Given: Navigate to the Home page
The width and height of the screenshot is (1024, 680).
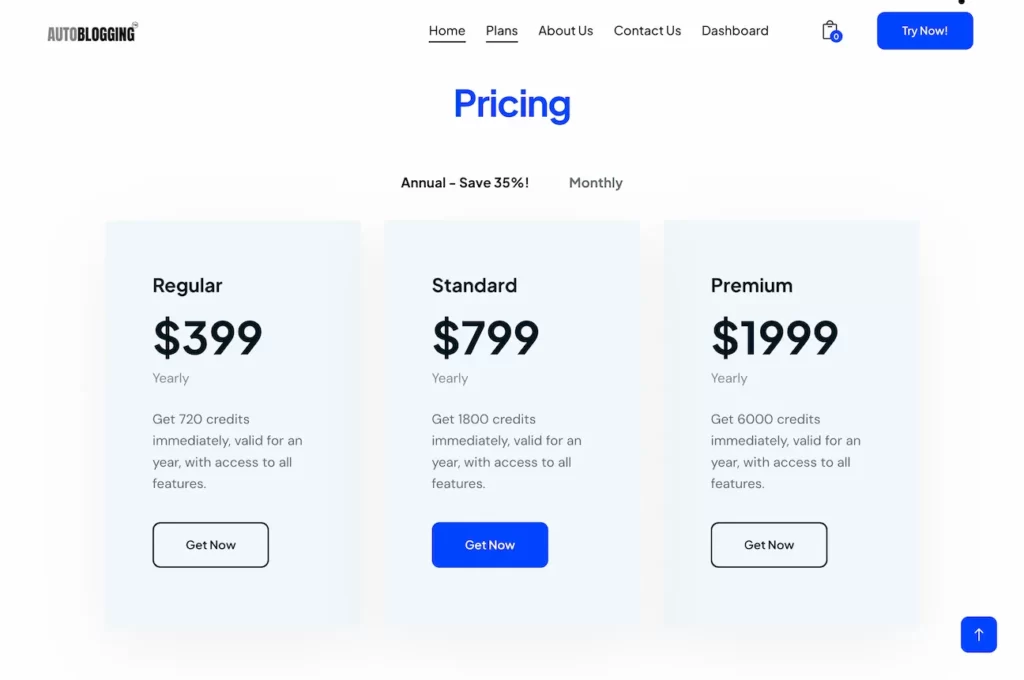Looking at the screenshot, I should (446, 30).
